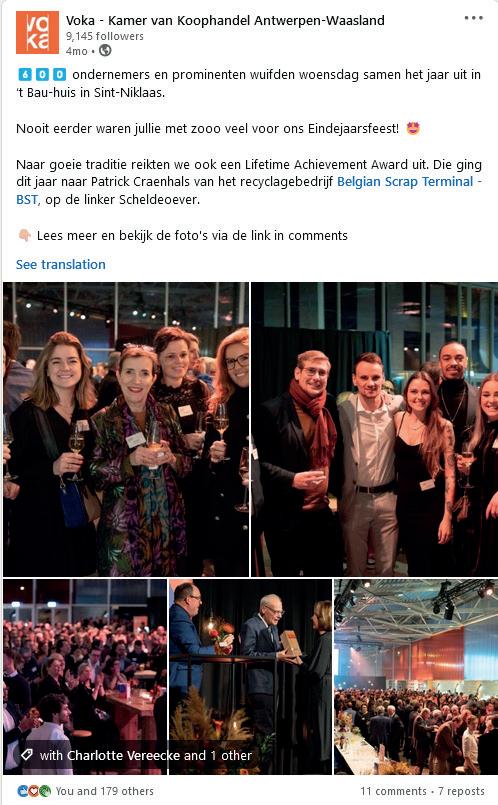The width and height of the screenshot is (498, 805).
Task: Open photo of four women holding glasses
Action: pyautogui.click(x=126, y=429)
